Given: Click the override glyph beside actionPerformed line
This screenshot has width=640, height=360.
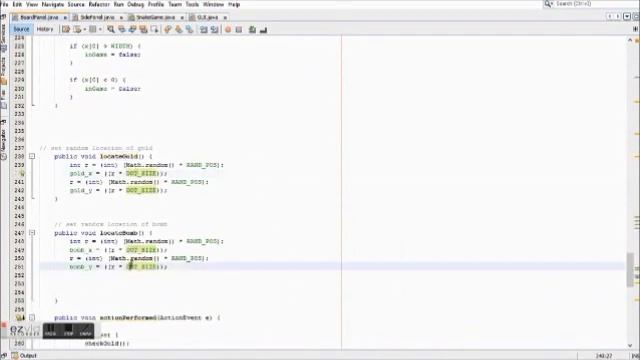Looking at the screenshot, I should pyautogui.click(x=20, y=318).
